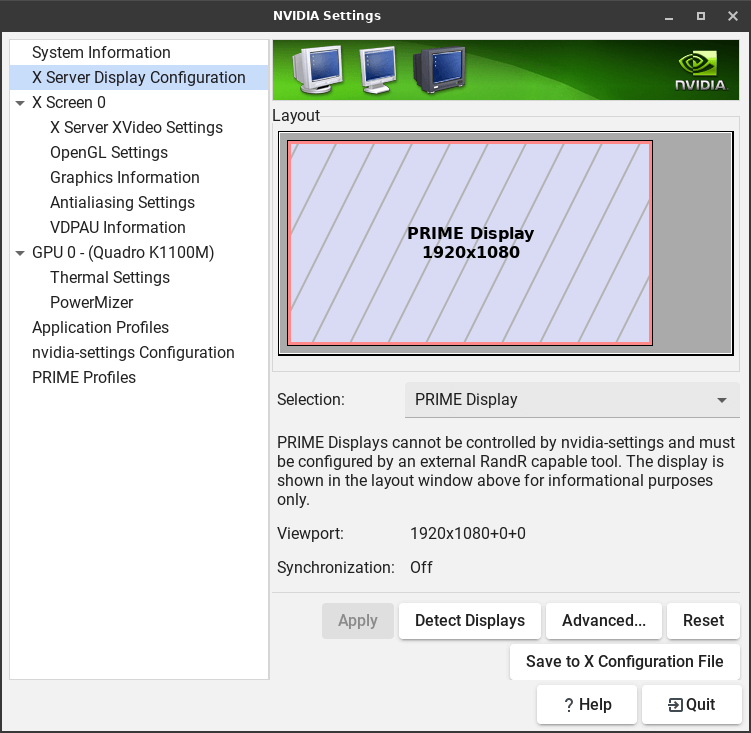Open Application Profiles page
This screenshot has height=733, width=751.
[100, 327]
